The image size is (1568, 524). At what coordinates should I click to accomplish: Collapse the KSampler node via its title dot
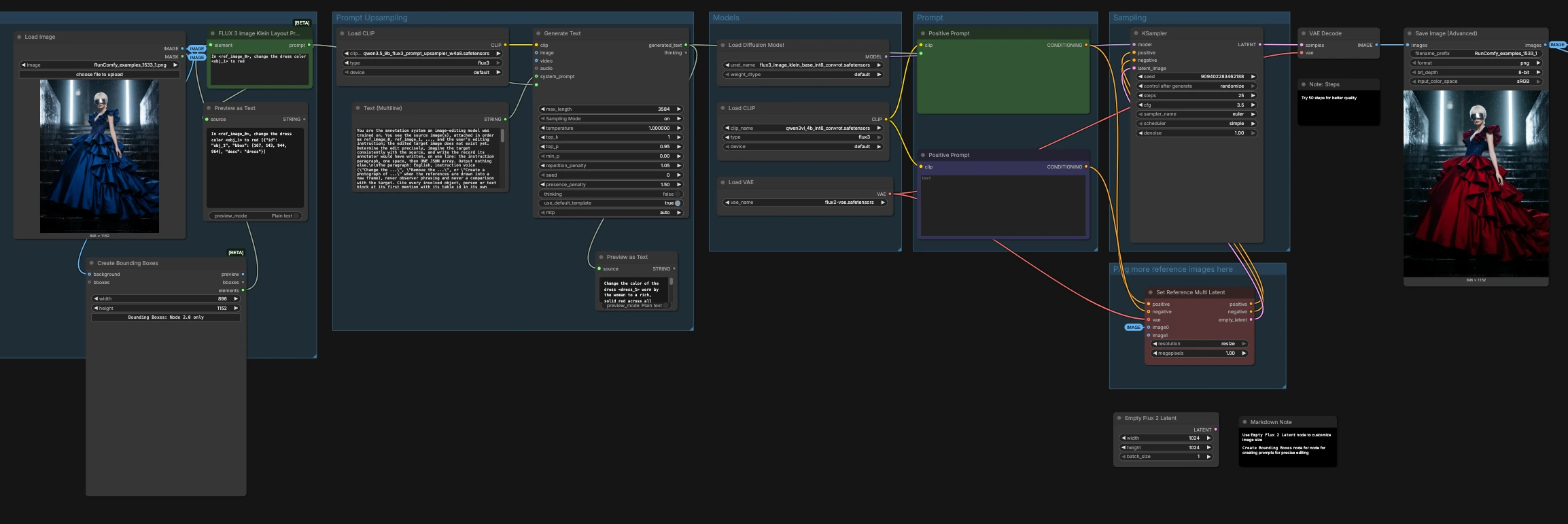coord(1136,33)
